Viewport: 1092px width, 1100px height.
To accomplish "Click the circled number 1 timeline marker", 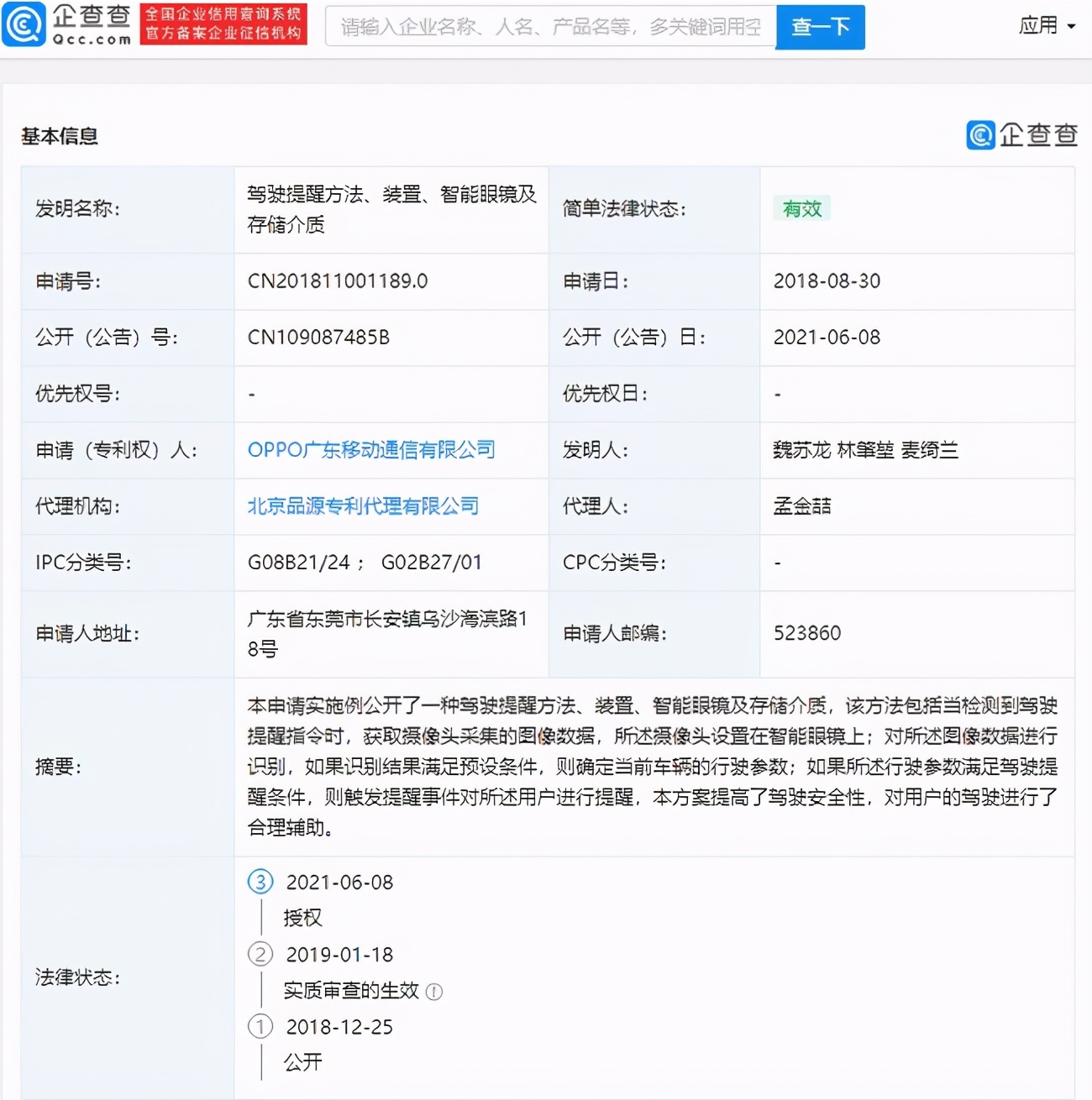I will 260,1027.
